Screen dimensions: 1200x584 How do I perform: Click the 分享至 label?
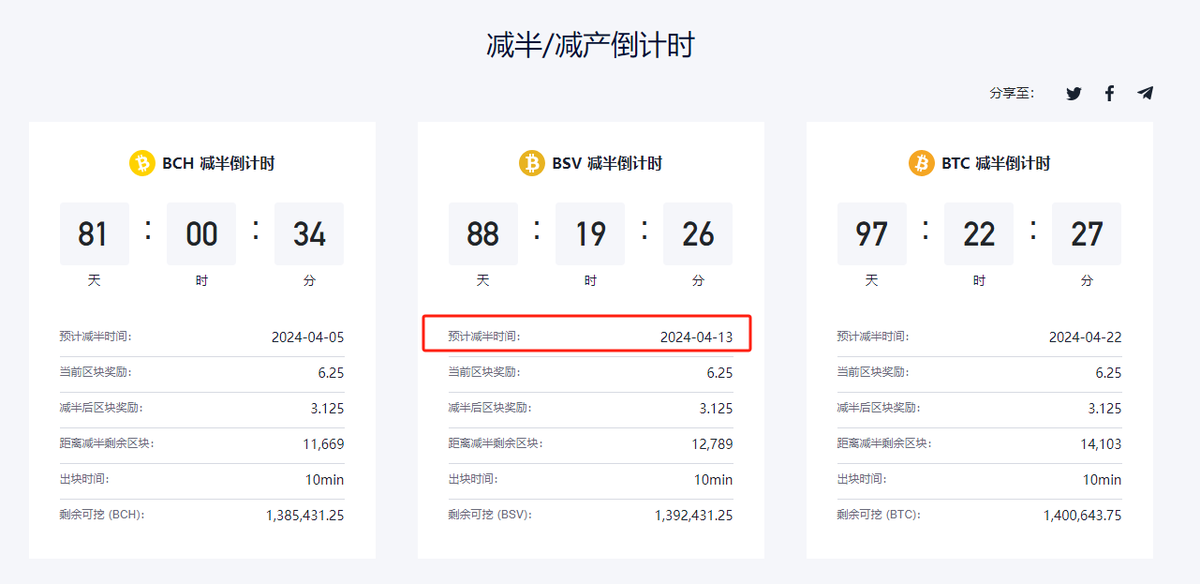tap(1012, 93)
